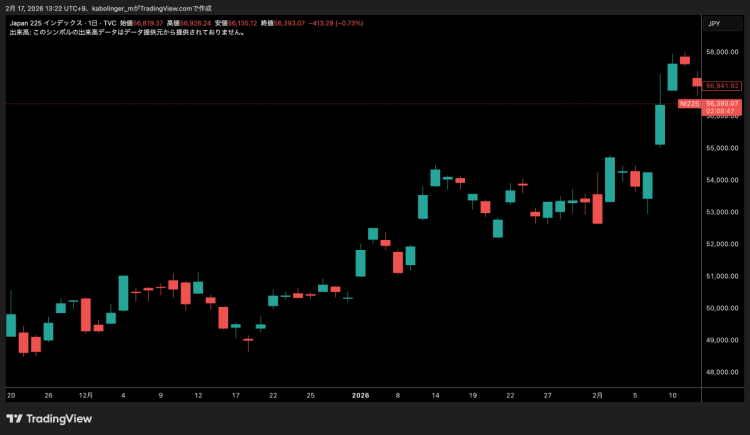The width and height of the screenshot is (750, 435).
Task: Select the date label 14 on time axis
Action: tap(436, 396)
